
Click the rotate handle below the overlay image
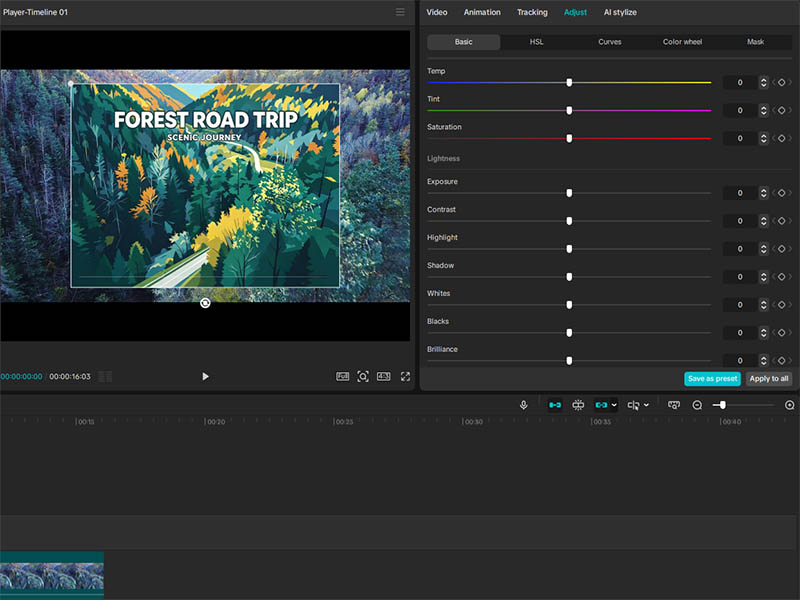(205, 303)
